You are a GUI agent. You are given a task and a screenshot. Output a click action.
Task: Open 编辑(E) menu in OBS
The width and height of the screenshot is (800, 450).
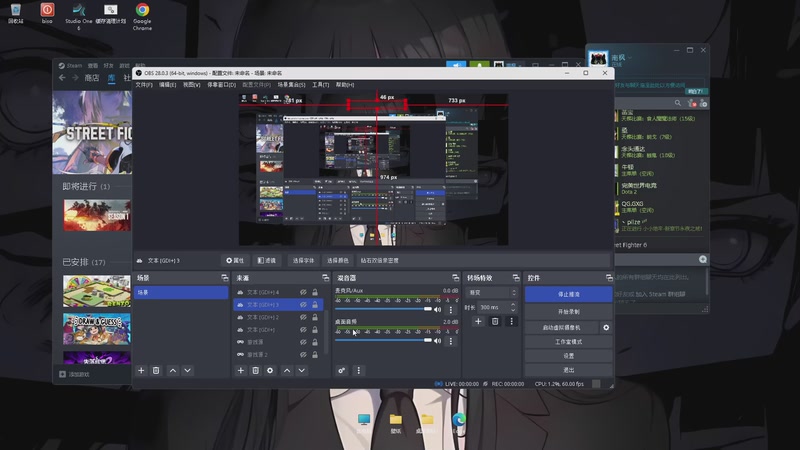click(167, 85)
